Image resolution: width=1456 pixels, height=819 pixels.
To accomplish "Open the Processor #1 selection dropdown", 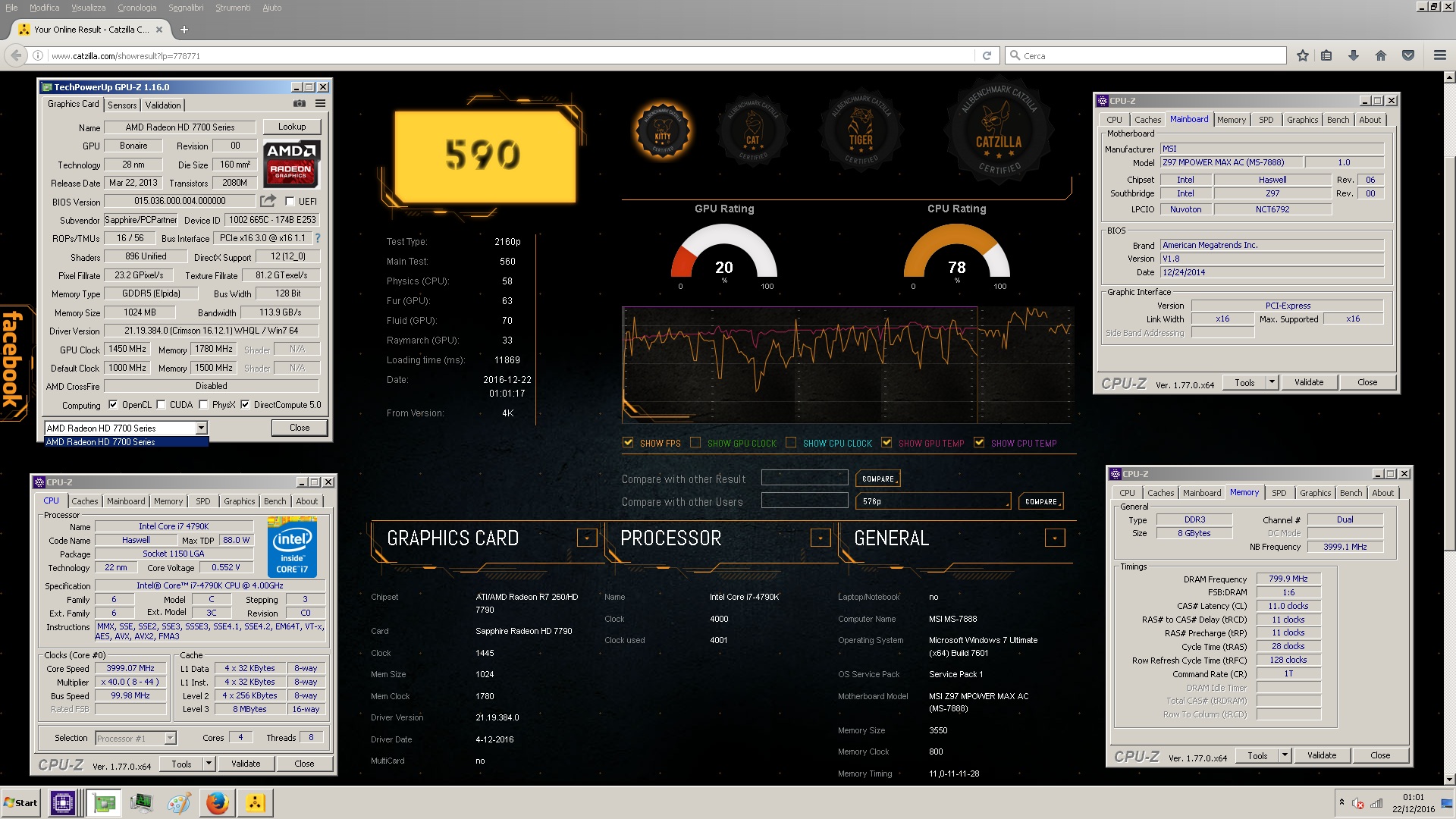I will (x=170, y=738).
